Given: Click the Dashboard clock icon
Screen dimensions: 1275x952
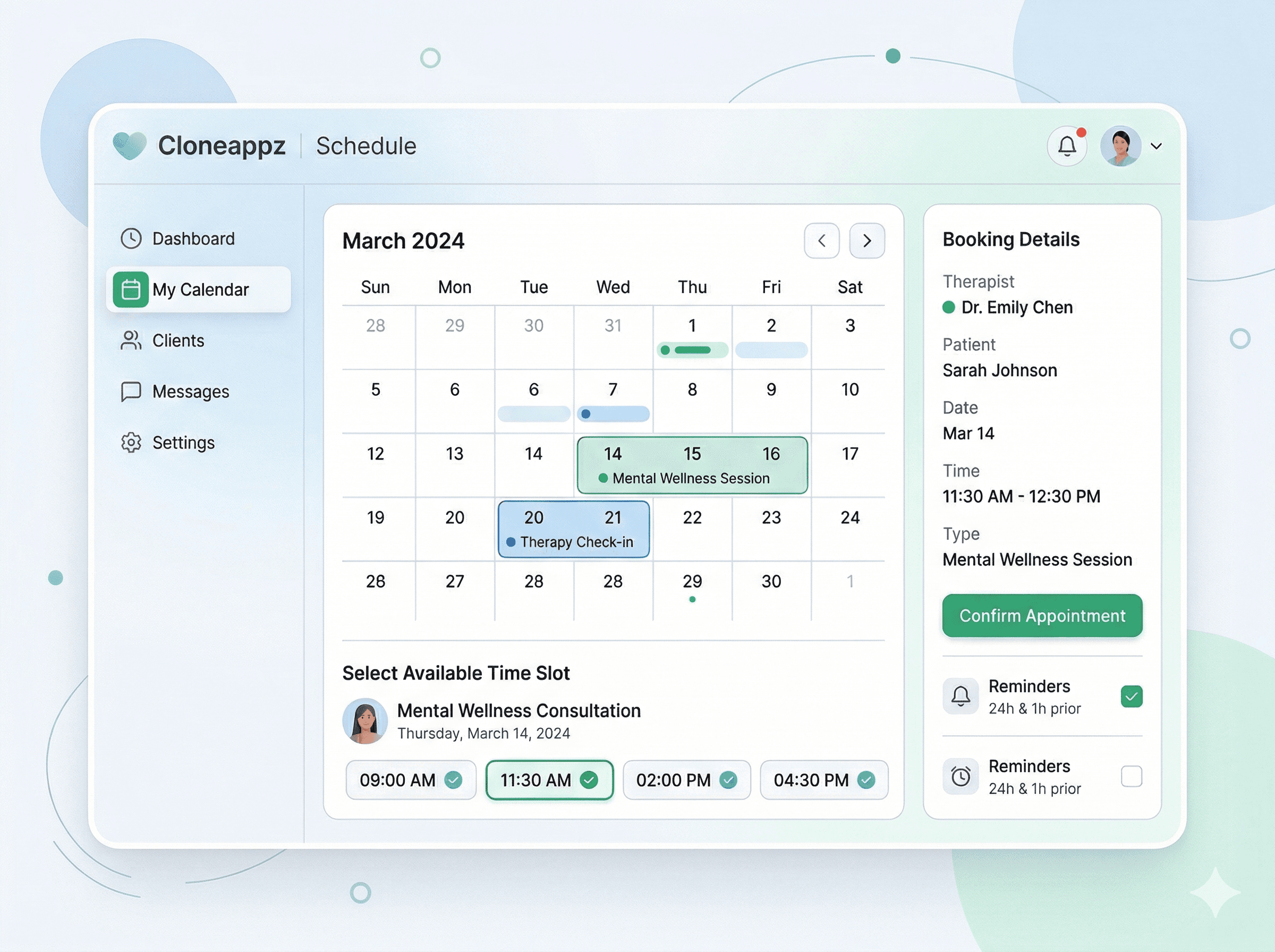Looking at the screenshot, I should pos(131,239).
